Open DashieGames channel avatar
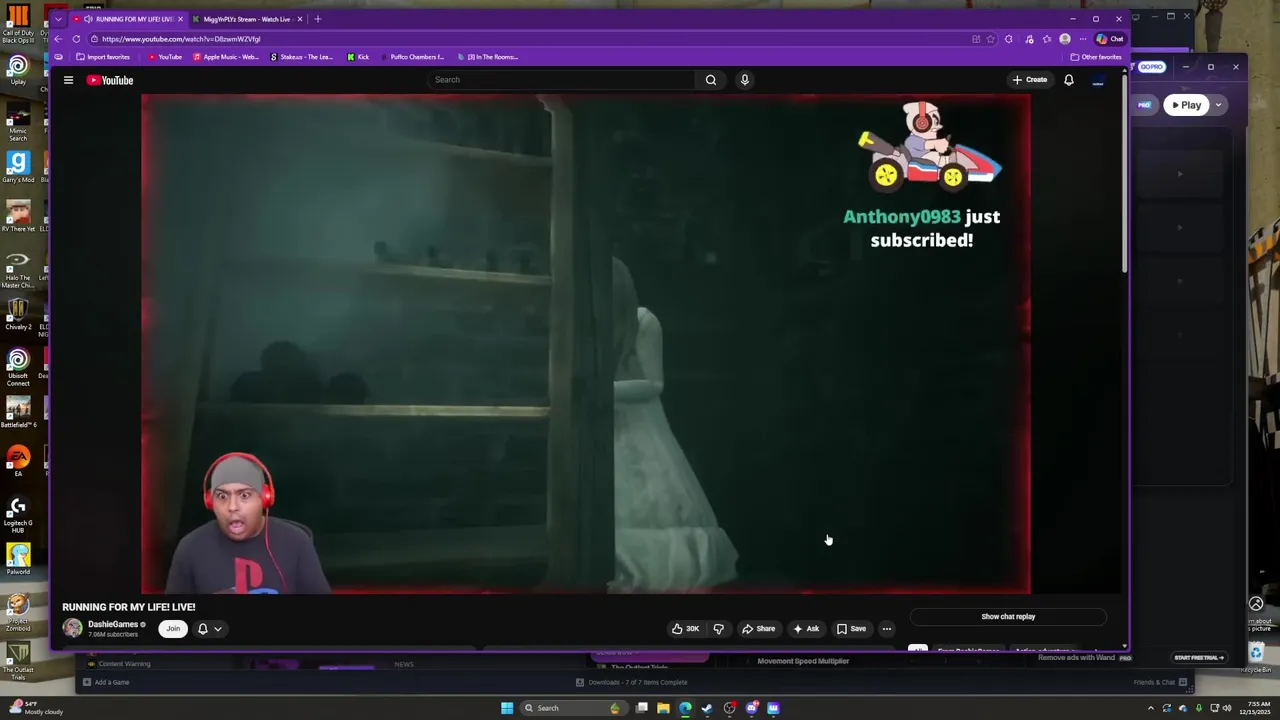 coord(72,628)
